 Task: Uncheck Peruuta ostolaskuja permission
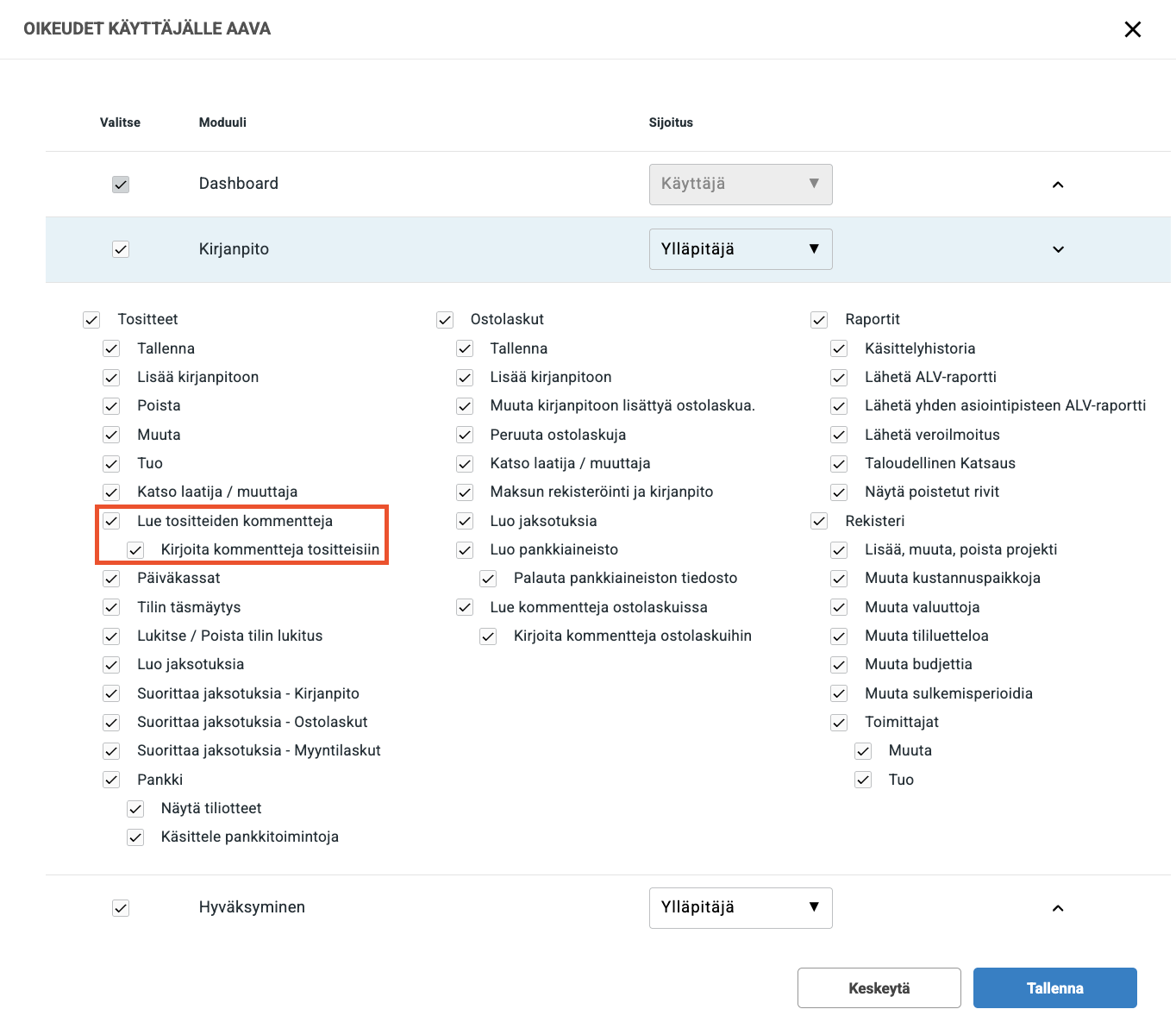click(465, 435)
